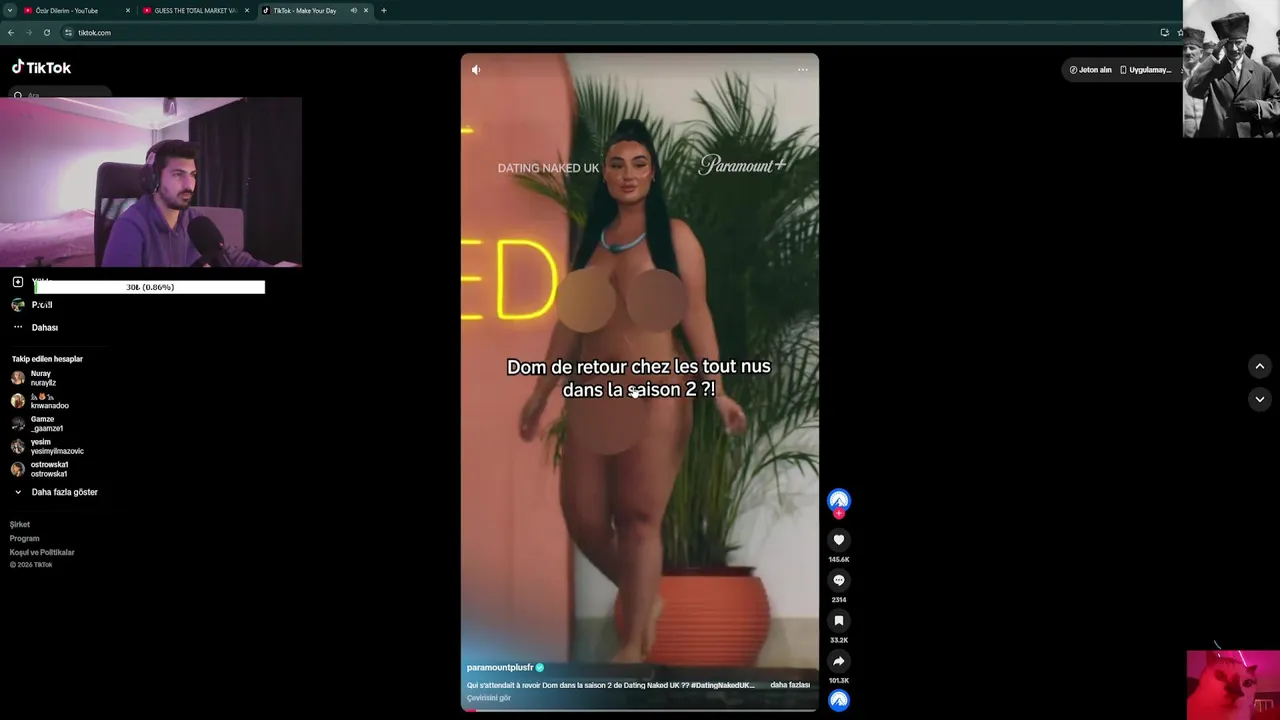Click the #DatingNakedUK hashtag in caption

point(723,685)
